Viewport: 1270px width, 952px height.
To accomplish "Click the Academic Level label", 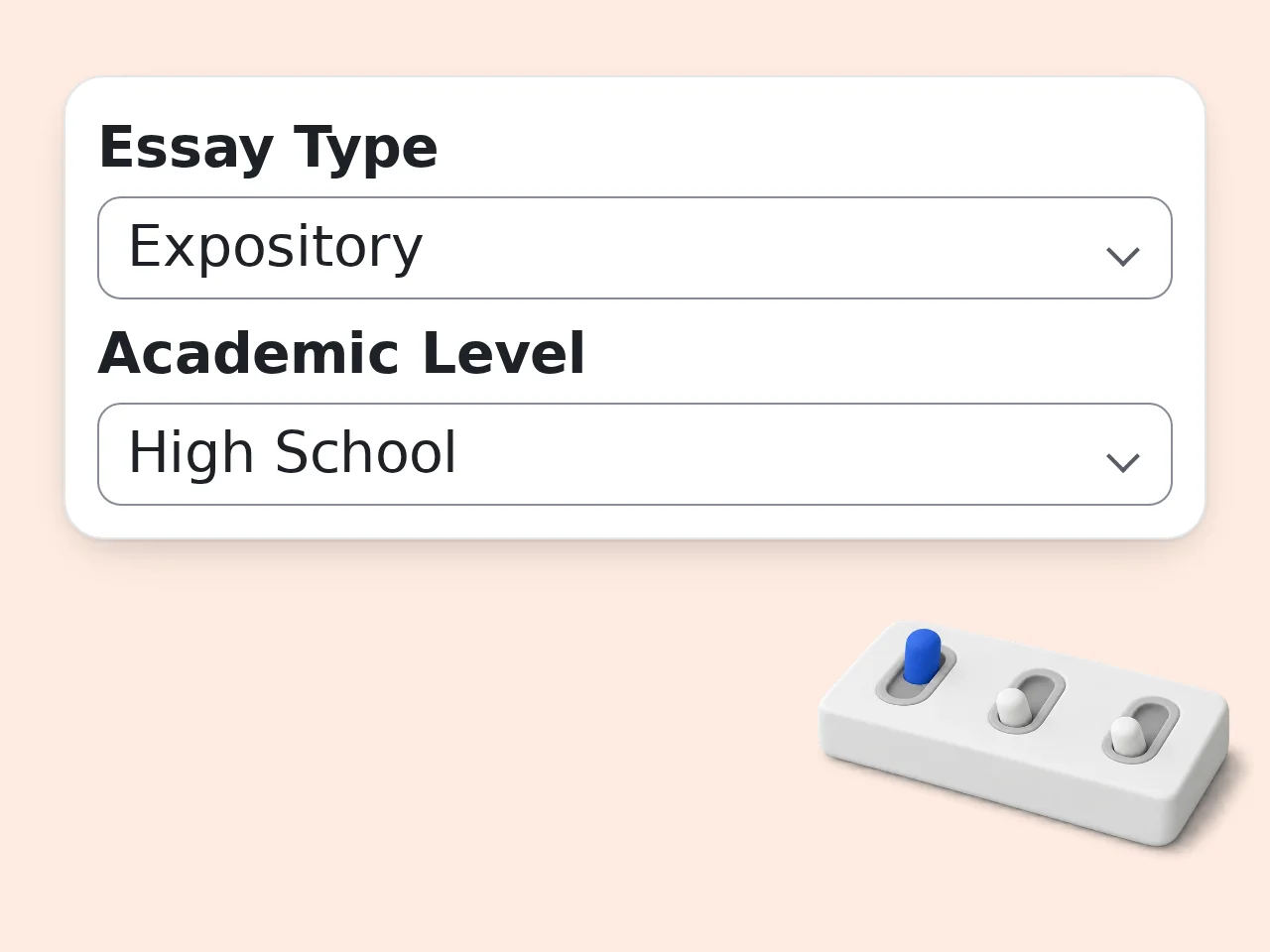I will point(341,353).
